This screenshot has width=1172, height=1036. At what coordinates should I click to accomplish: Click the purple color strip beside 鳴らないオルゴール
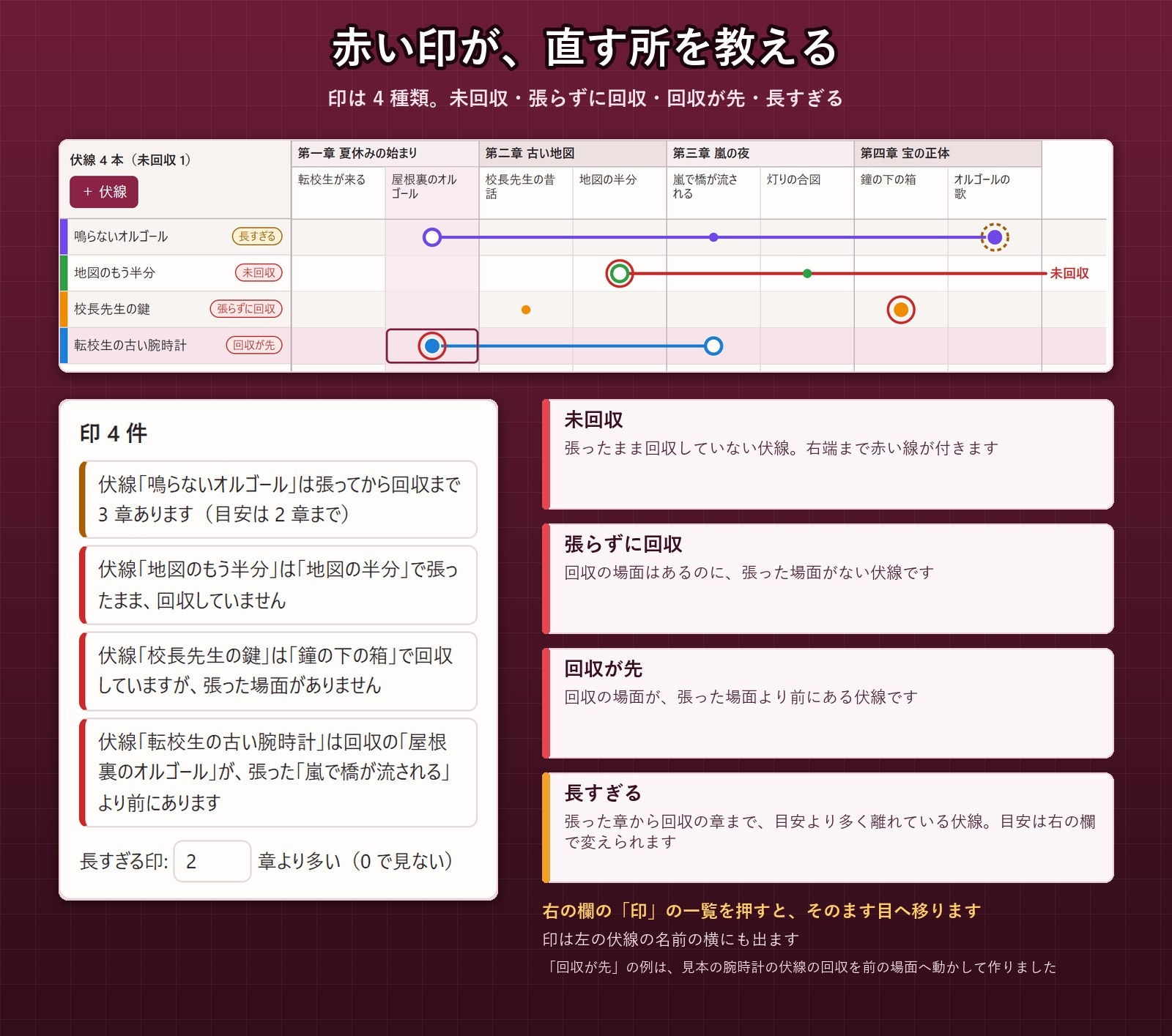64,236
